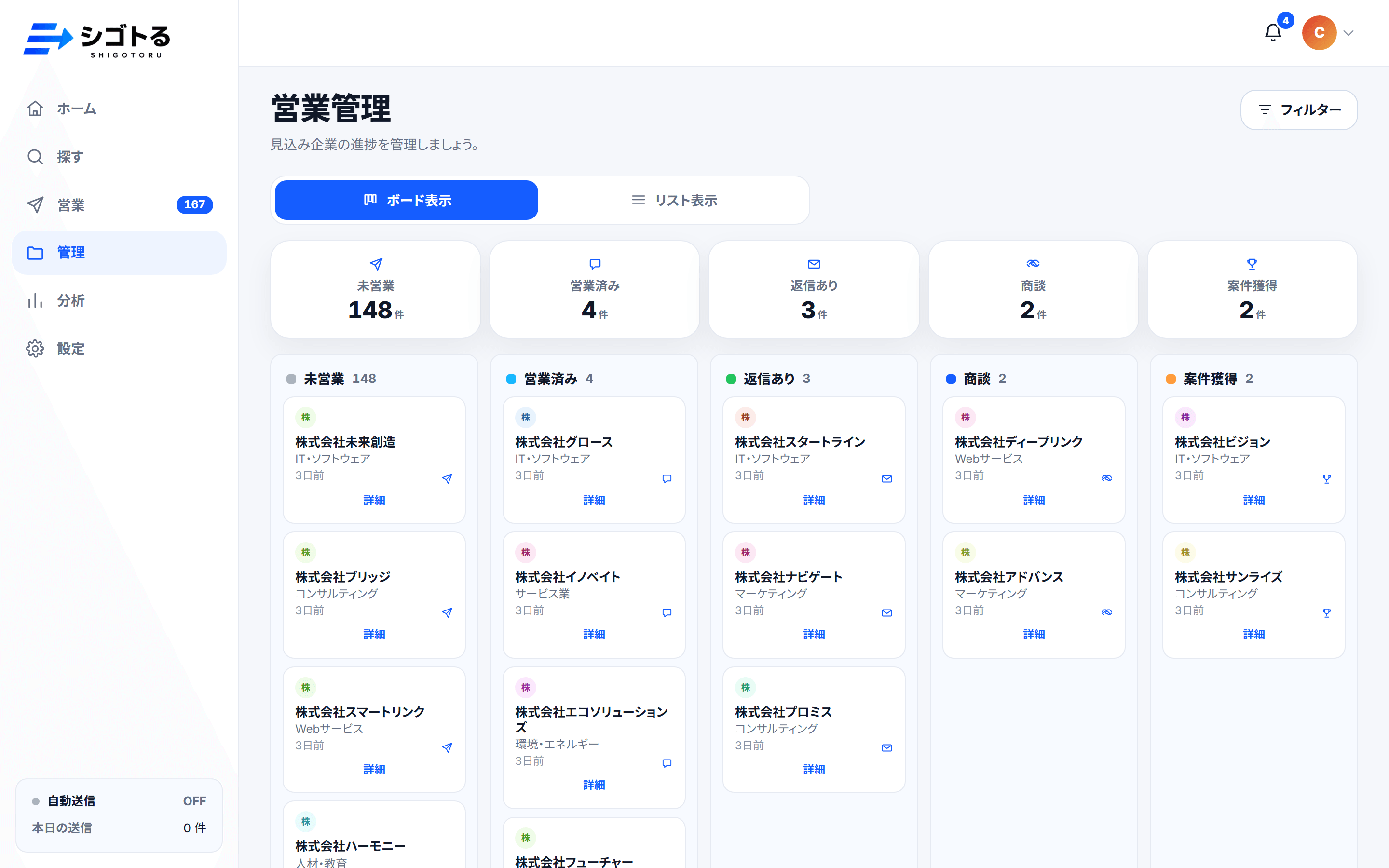The image size is (1389, 868).
Task: Open 詳細 for 株式会社ナビゲート
Action: coord(814,634)
